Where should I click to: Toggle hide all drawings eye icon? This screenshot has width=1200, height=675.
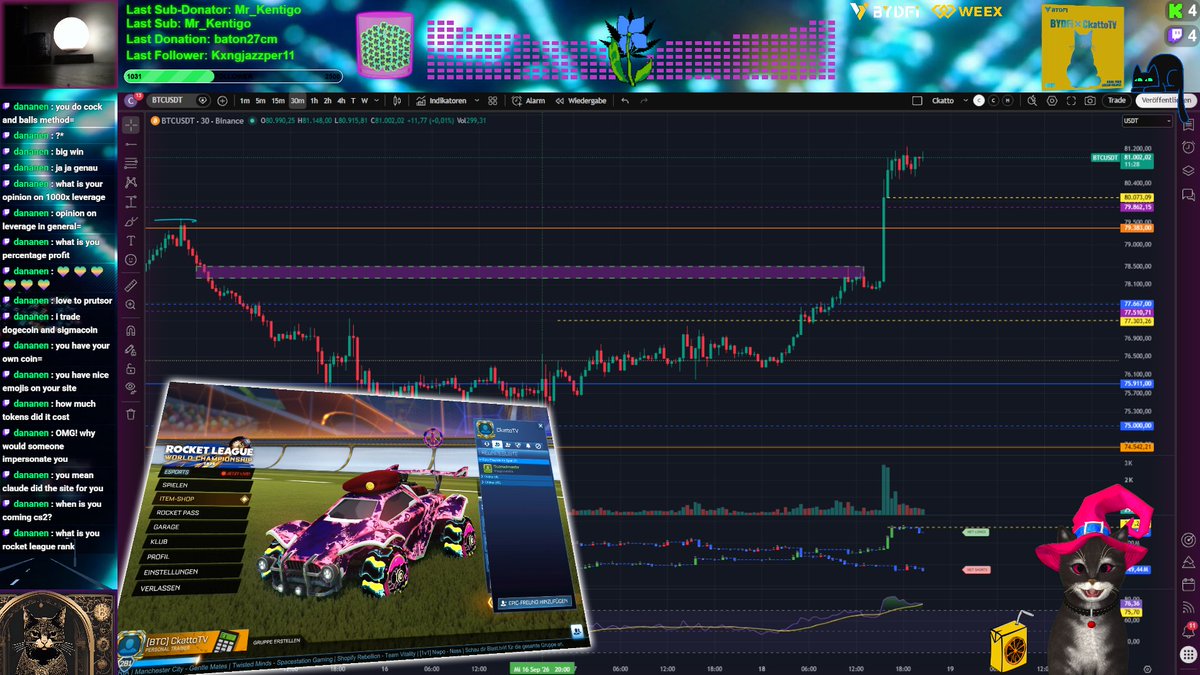[x=131, y=387]
